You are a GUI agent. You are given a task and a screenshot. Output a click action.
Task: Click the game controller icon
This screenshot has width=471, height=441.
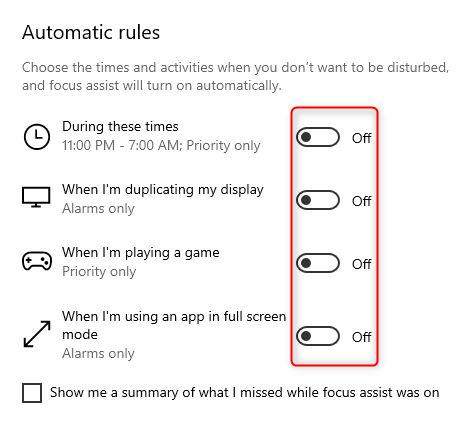[x=37, y=260]
